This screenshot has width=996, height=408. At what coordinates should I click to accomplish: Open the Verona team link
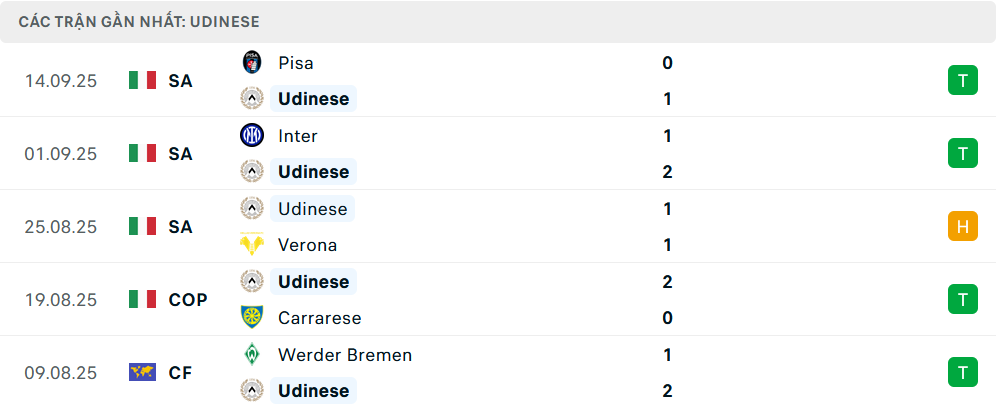coord(308,245)
